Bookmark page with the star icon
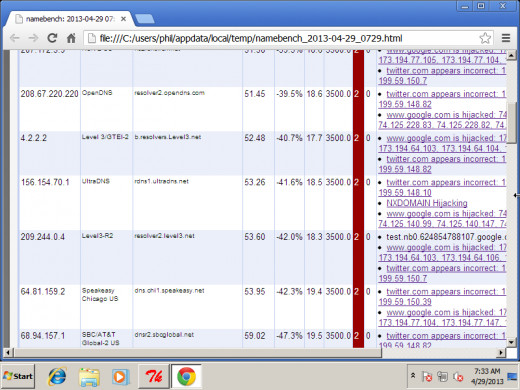Viewport: 520px width, 390px height. tap(485, 38)
